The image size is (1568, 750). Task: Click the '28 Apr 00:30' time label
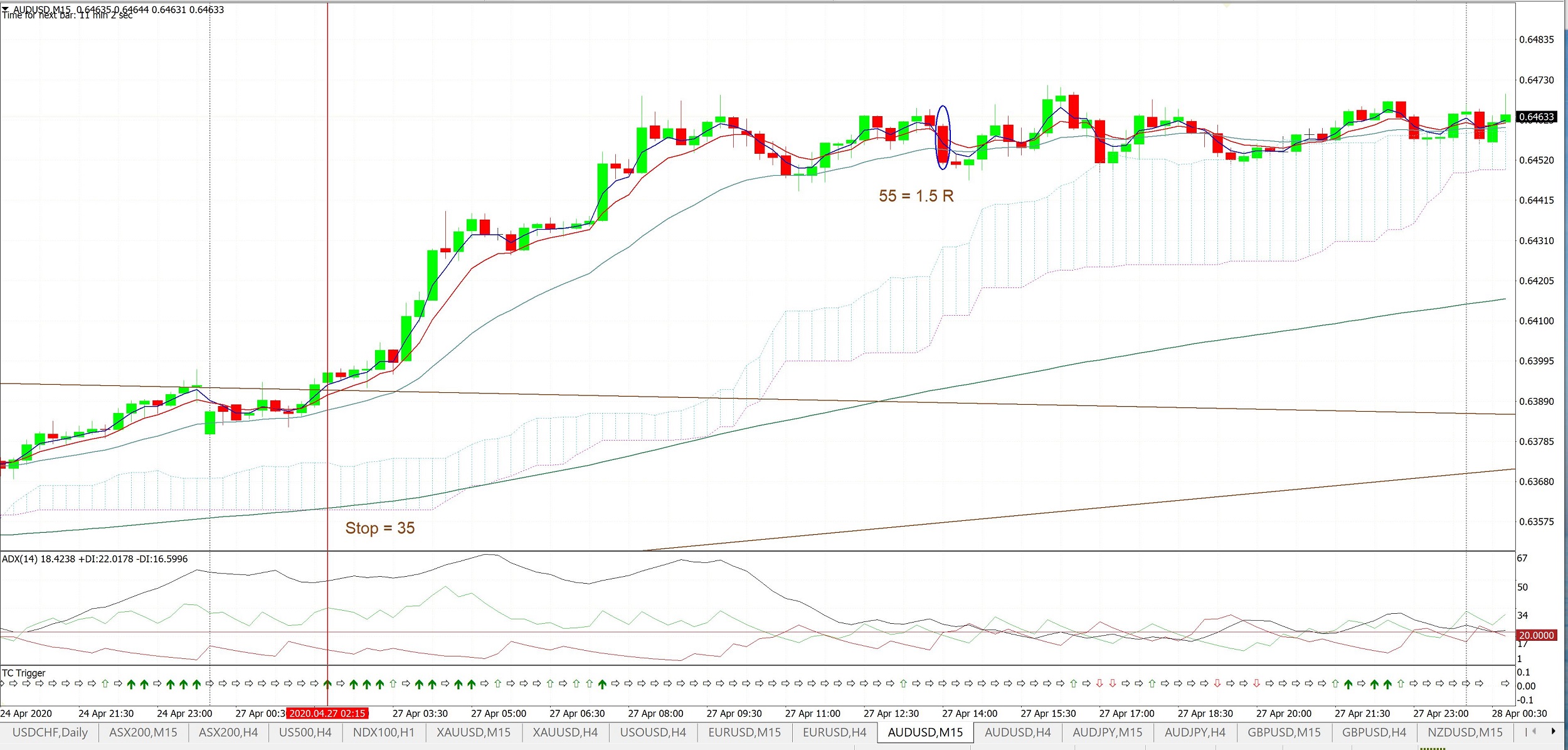(1519, 714)
